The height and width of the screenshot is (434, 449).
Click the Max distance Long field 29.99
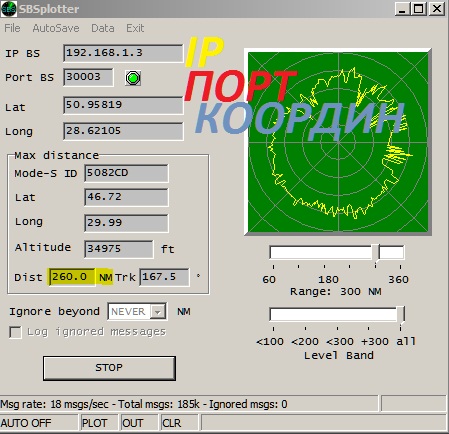coord(126,223)
